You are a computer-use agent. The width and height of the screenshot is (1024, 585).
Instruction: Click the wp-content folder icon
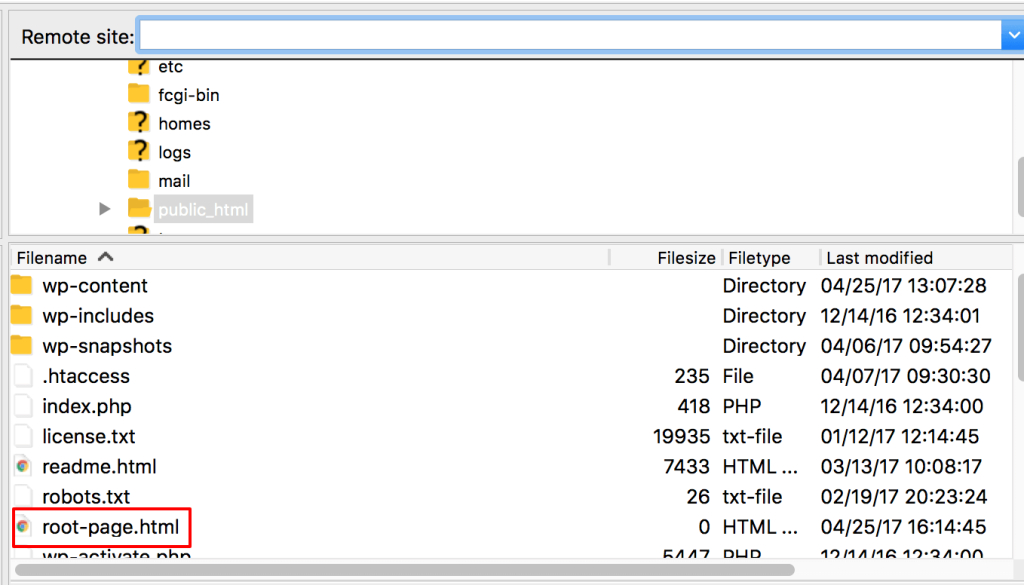[x=21, y=285]
